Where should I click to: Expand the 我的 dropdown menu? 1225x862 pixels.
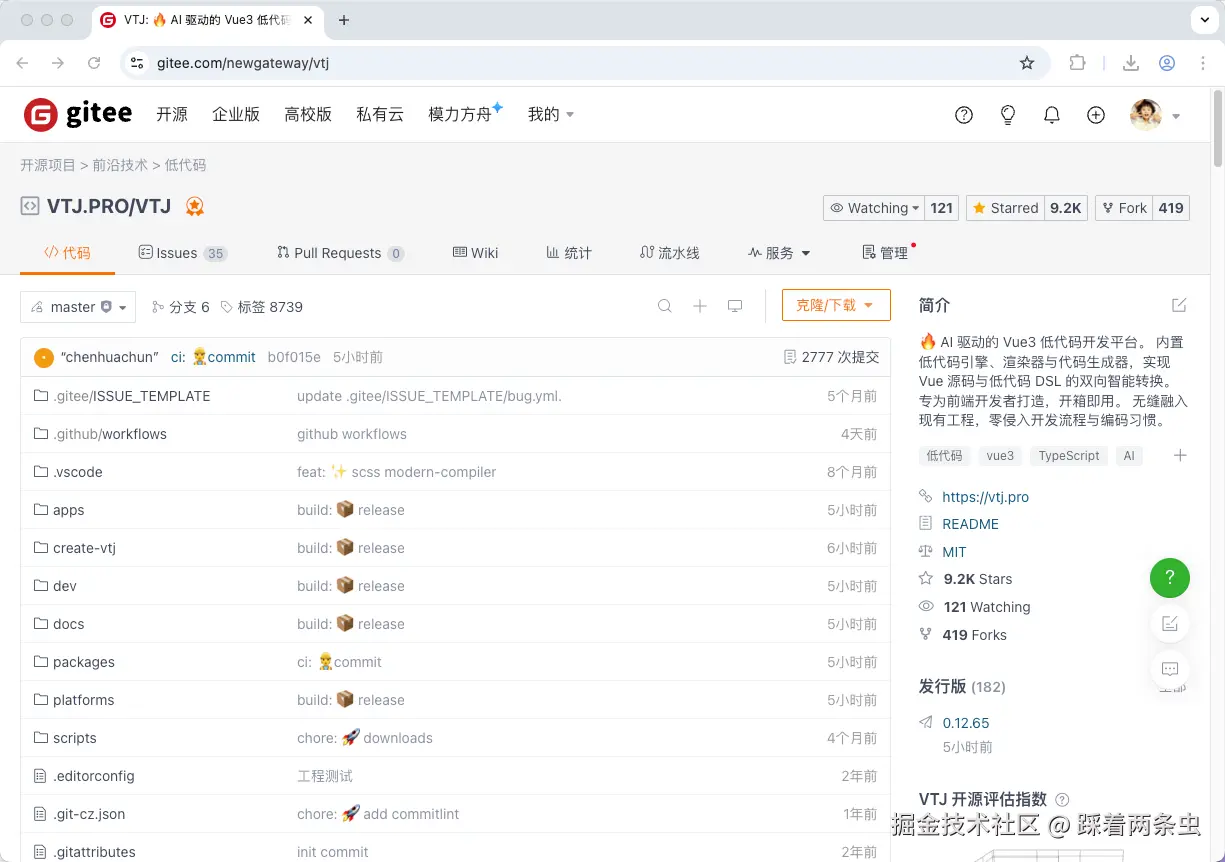click(551, 115)
